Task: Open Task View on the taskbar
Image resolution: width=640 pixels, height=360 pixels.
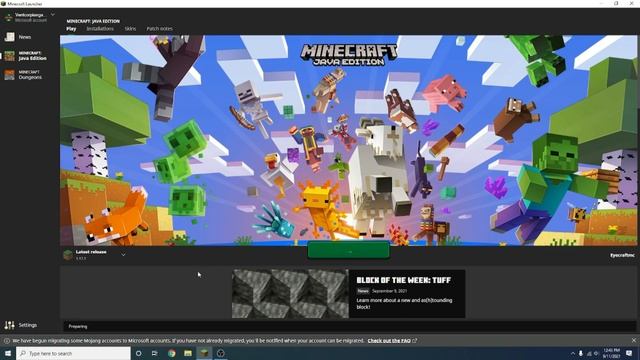Action: pyautogui.click(x=155, y=353)
